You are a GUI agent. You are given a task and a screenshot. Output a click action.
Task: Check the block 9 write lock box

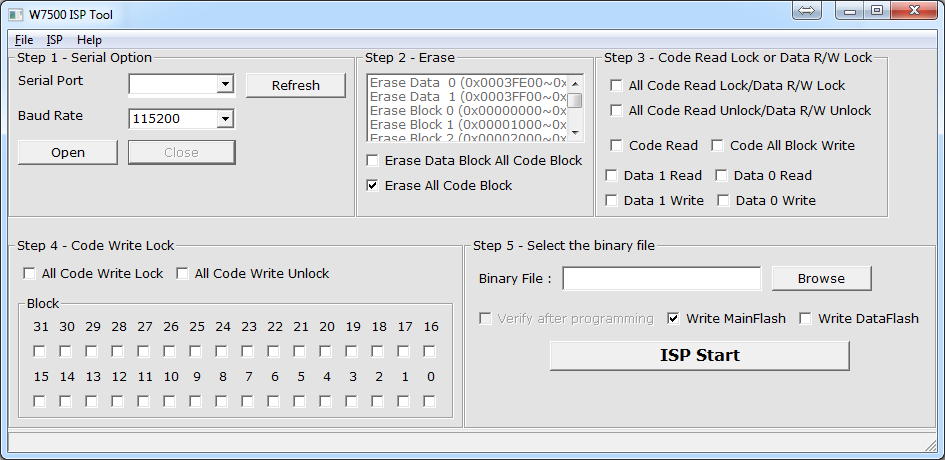(195, 401)
